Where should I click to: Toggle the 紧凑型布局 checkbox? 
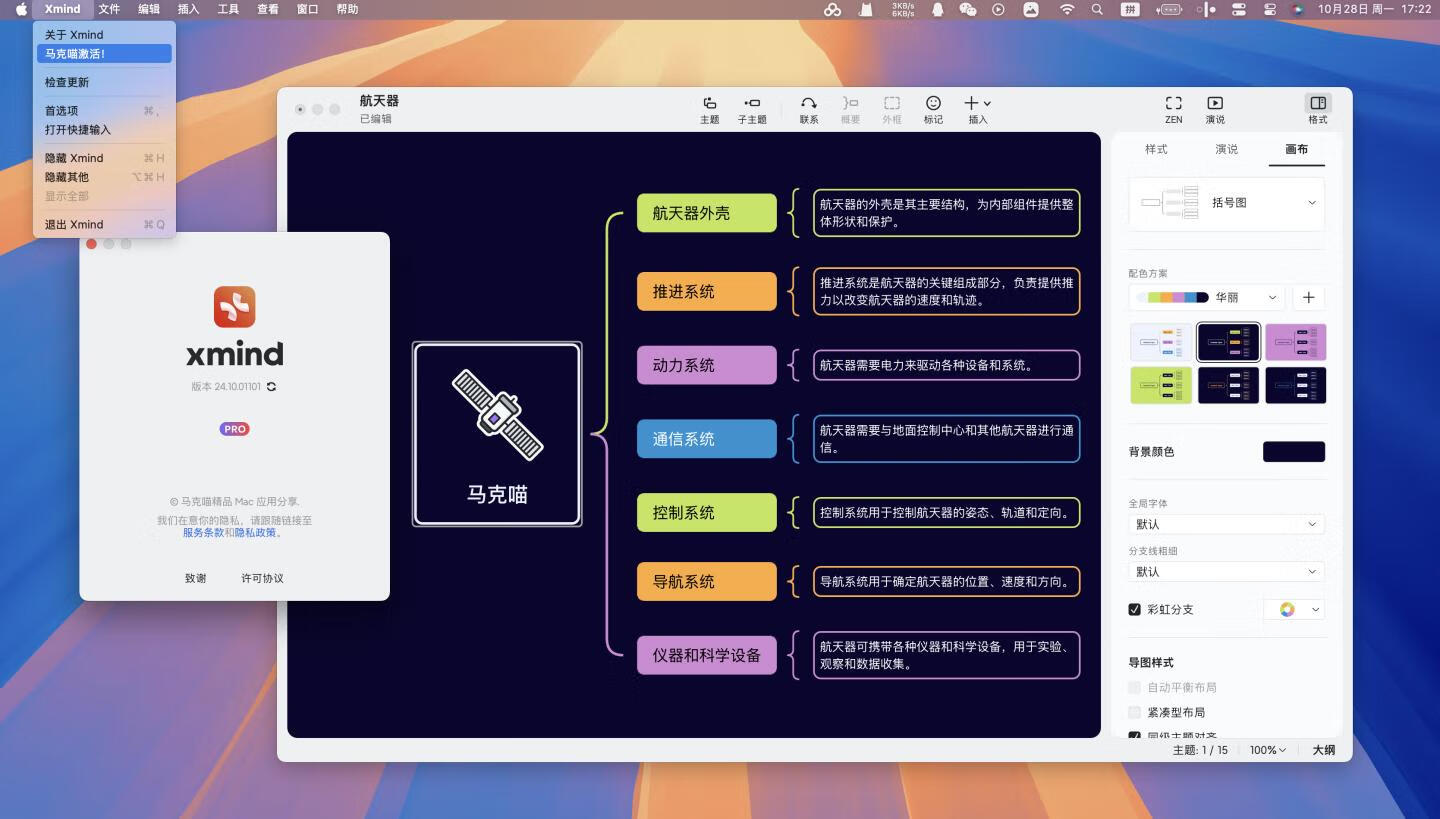click(1134, 712)
